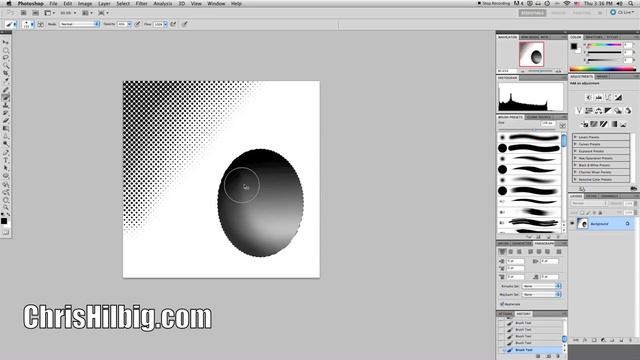Image resolution: width=640 pixels, height=360 pixels.
Task: Toggle tablet pressure for size
Action: [184, 24]
